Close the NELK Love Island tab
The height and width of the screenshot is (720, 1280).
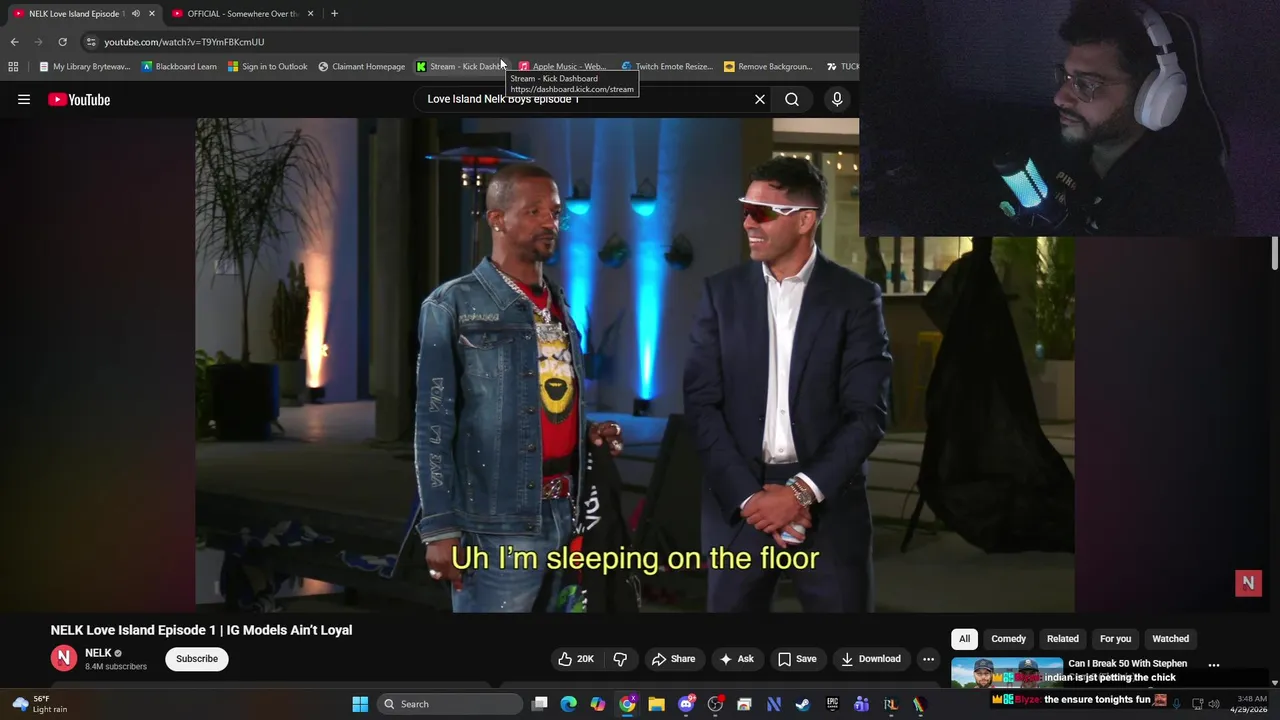tap(152, 14)
